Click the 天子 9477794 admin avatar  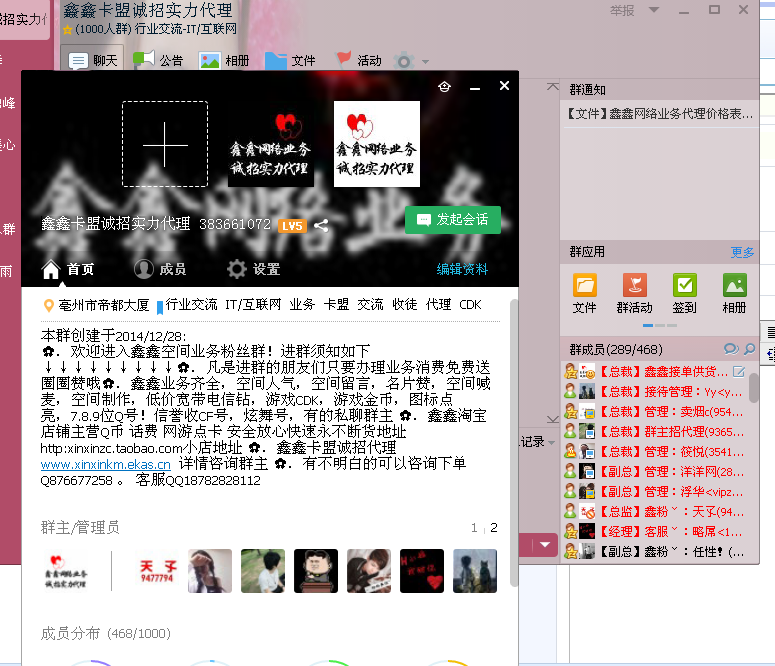click(x=157, y=571)
